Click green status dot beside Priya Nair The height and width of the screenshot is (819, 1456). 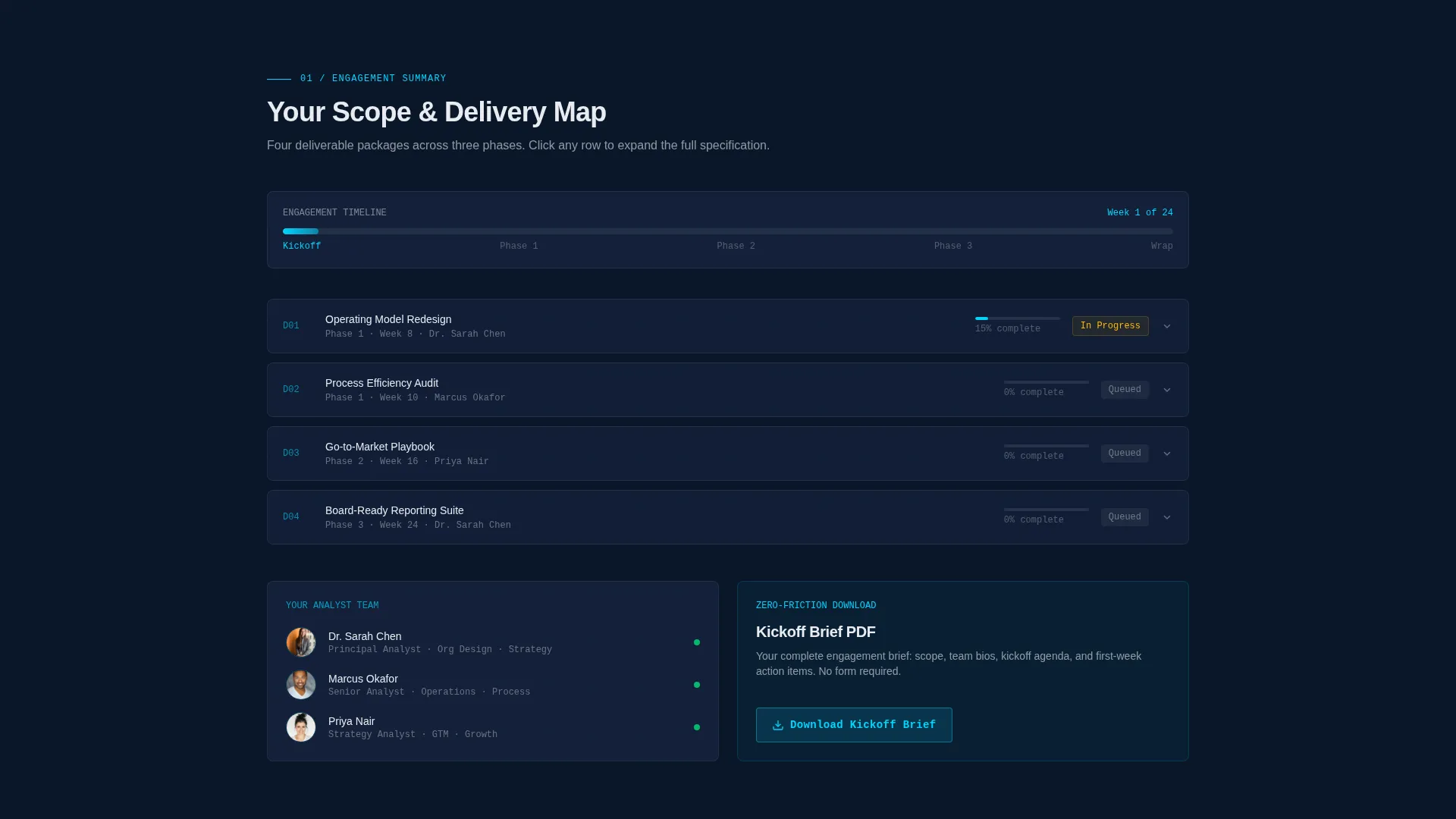pos(697,727)
